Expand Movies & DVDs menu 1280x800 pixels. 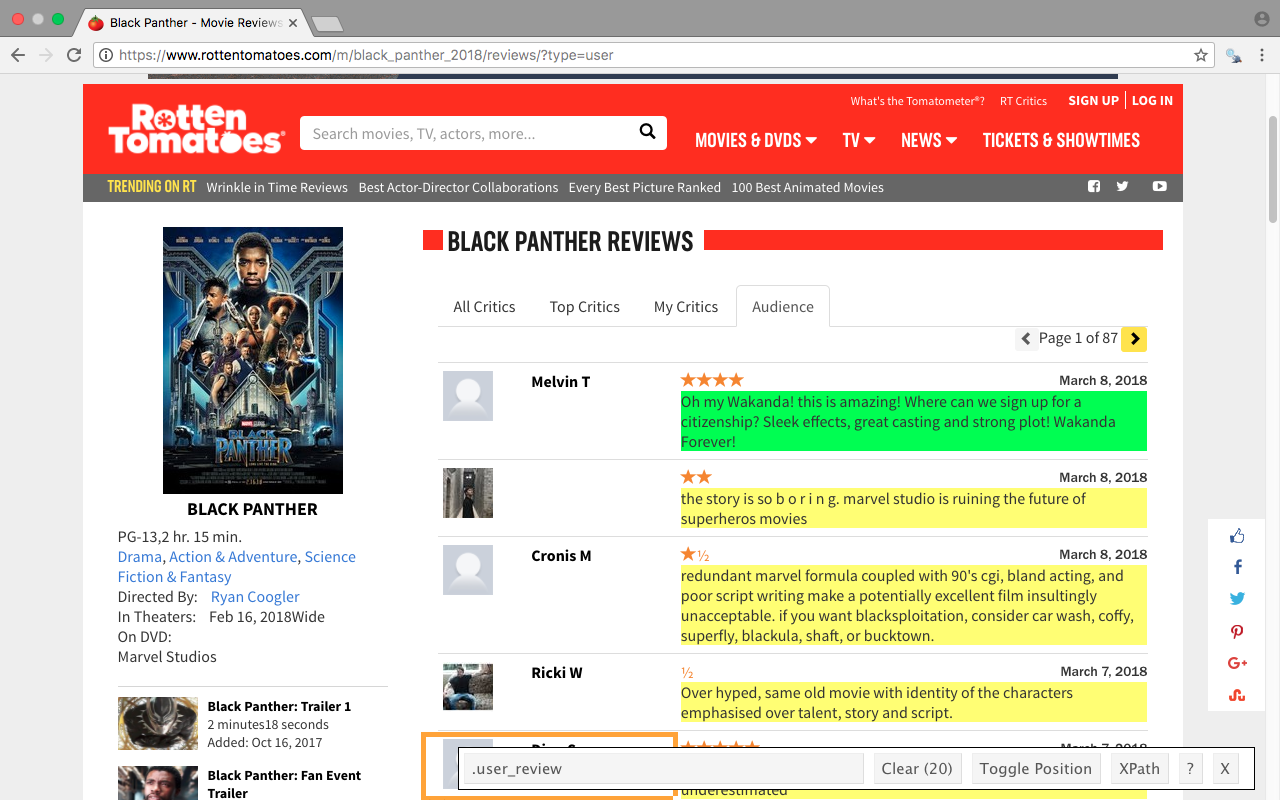[x=756, y=140]
